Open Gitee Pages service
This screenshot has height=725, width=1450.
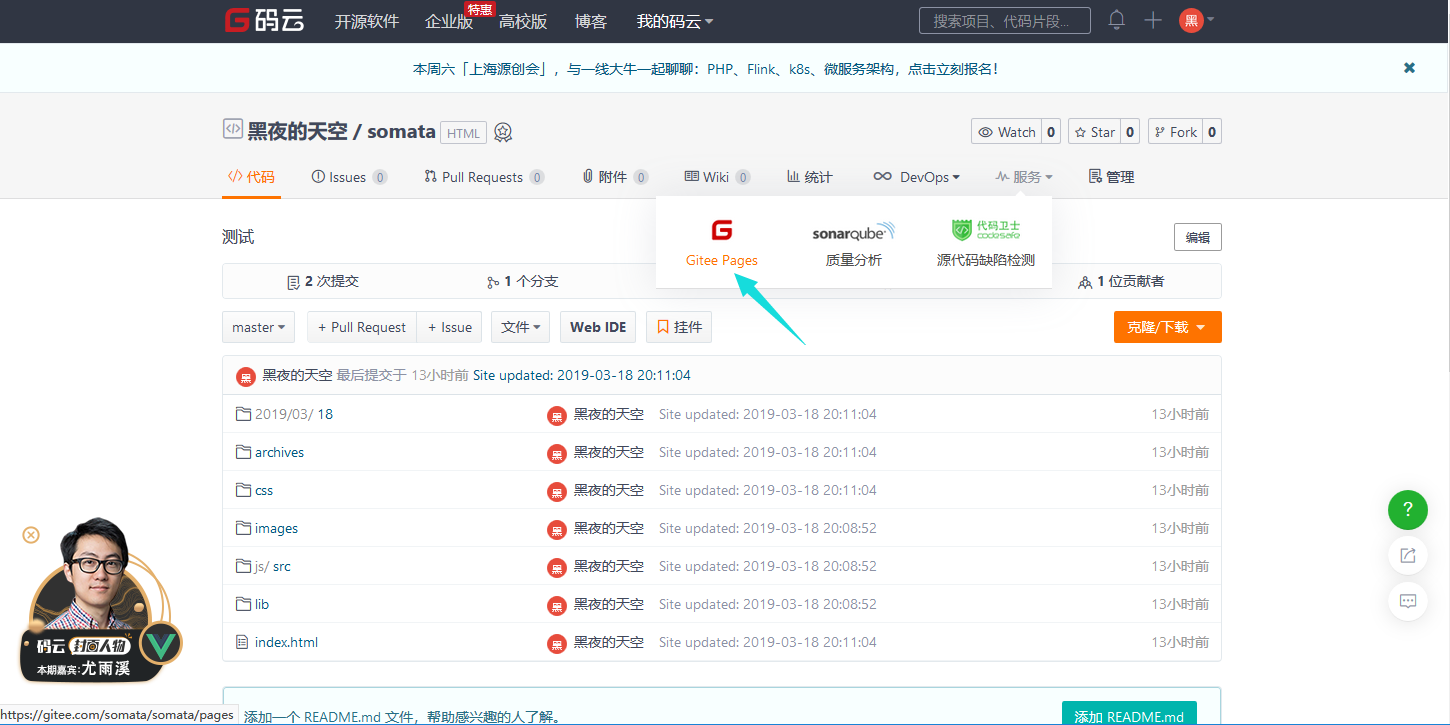pyautogui.click(x=722, y=243)
